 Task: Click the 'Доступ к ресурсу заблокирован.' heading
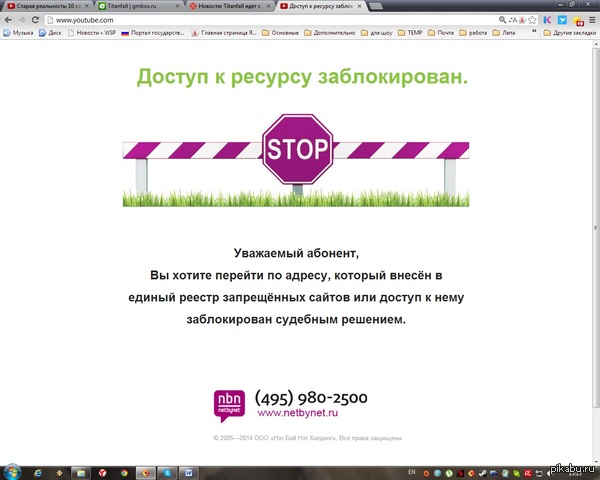point(302,77)
